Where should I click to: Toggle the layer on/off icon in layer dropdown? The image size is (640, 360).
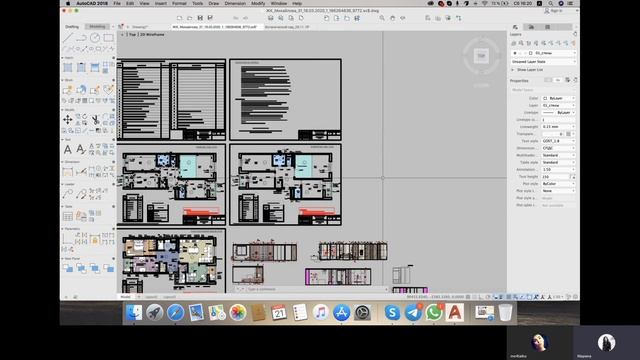pos(515,53)
